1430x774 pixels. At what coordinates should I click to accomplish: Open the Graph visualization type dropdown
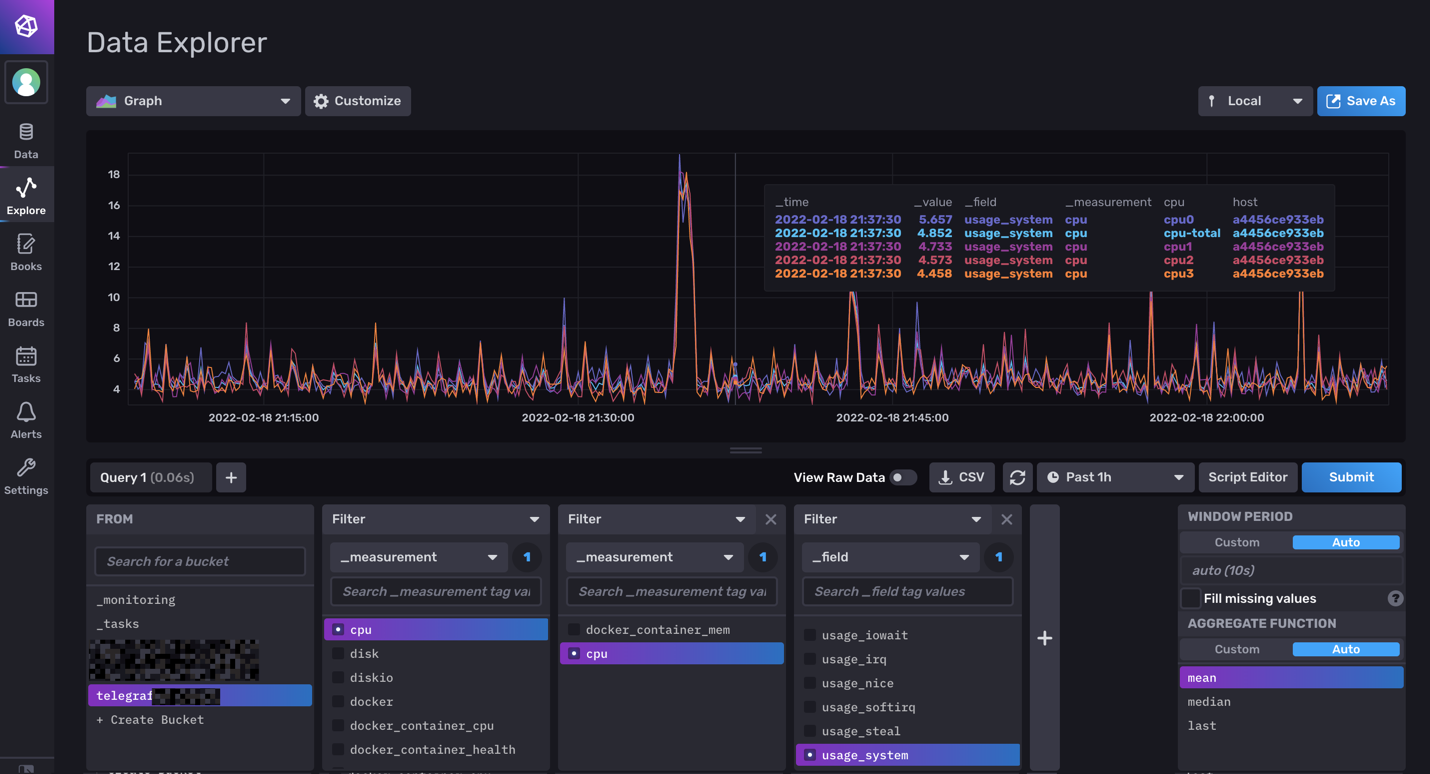193,101
